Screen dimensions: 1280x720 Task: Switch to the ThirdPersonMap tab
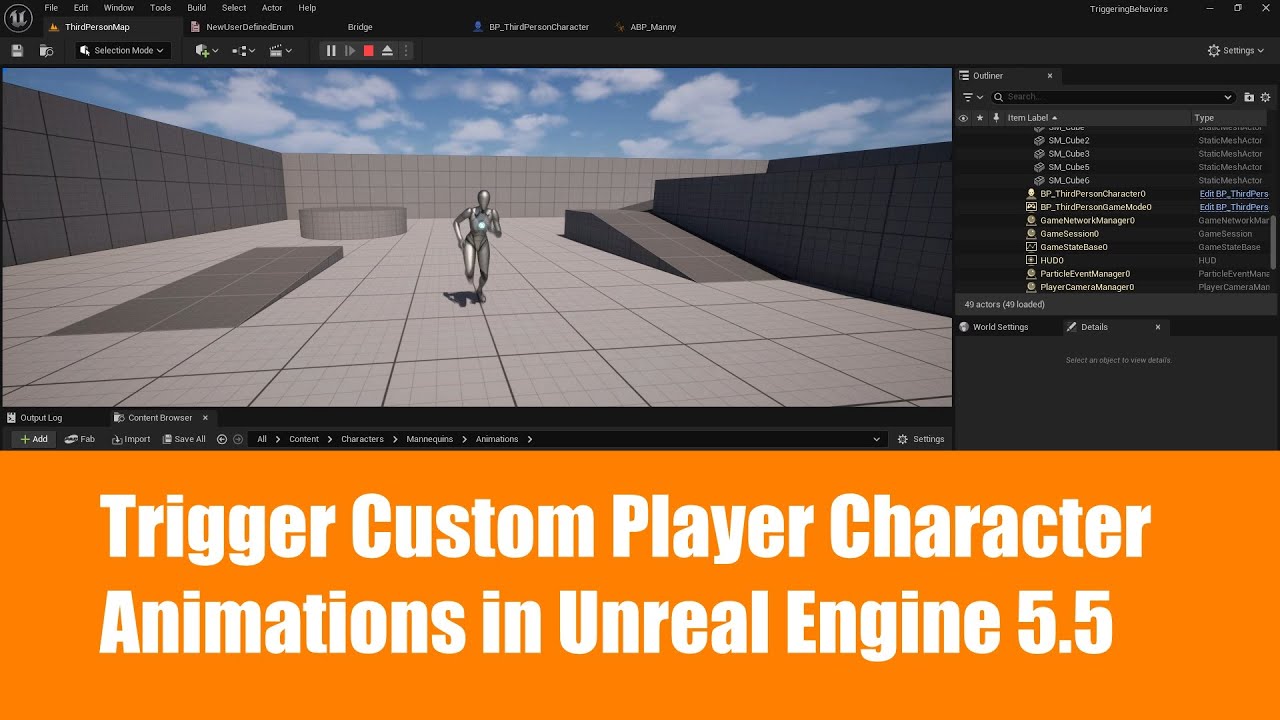(97, 27)
